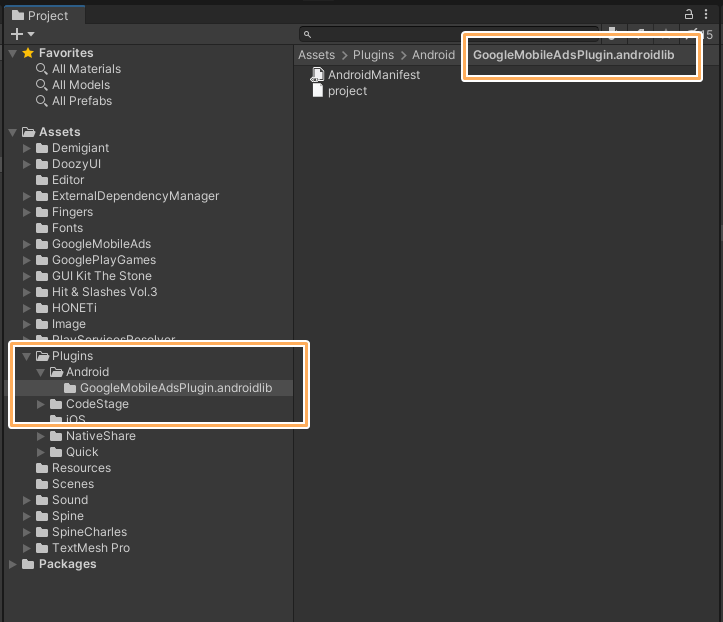Image resolution: width=723 pixels, height=622 pixels.
Task: Click the project file icon
Action: (x=318, y=91)
